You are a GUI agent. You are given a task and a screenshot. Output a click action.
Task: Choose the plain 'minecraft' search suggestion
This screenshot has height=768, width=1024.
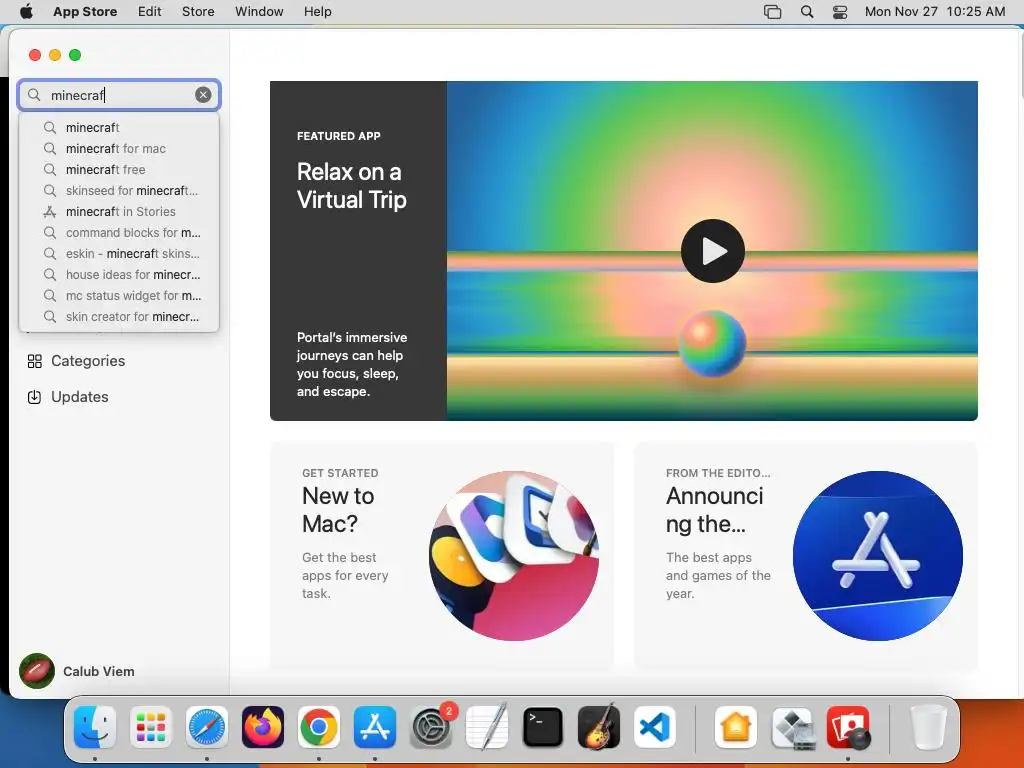pyautogui.click(x=119, y=127)
